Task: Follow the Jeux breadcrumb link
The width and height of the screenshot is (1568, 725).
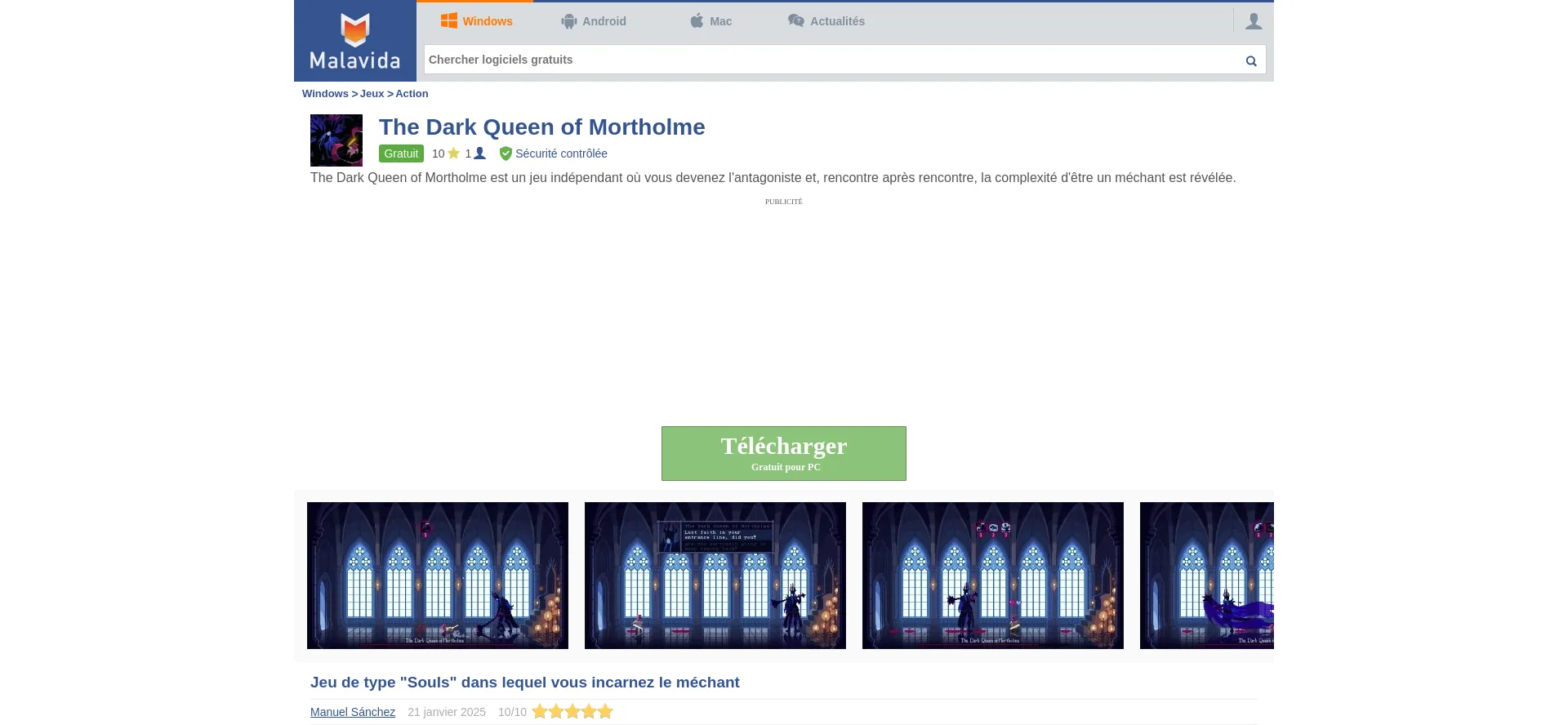Action: tap(372, 94)
